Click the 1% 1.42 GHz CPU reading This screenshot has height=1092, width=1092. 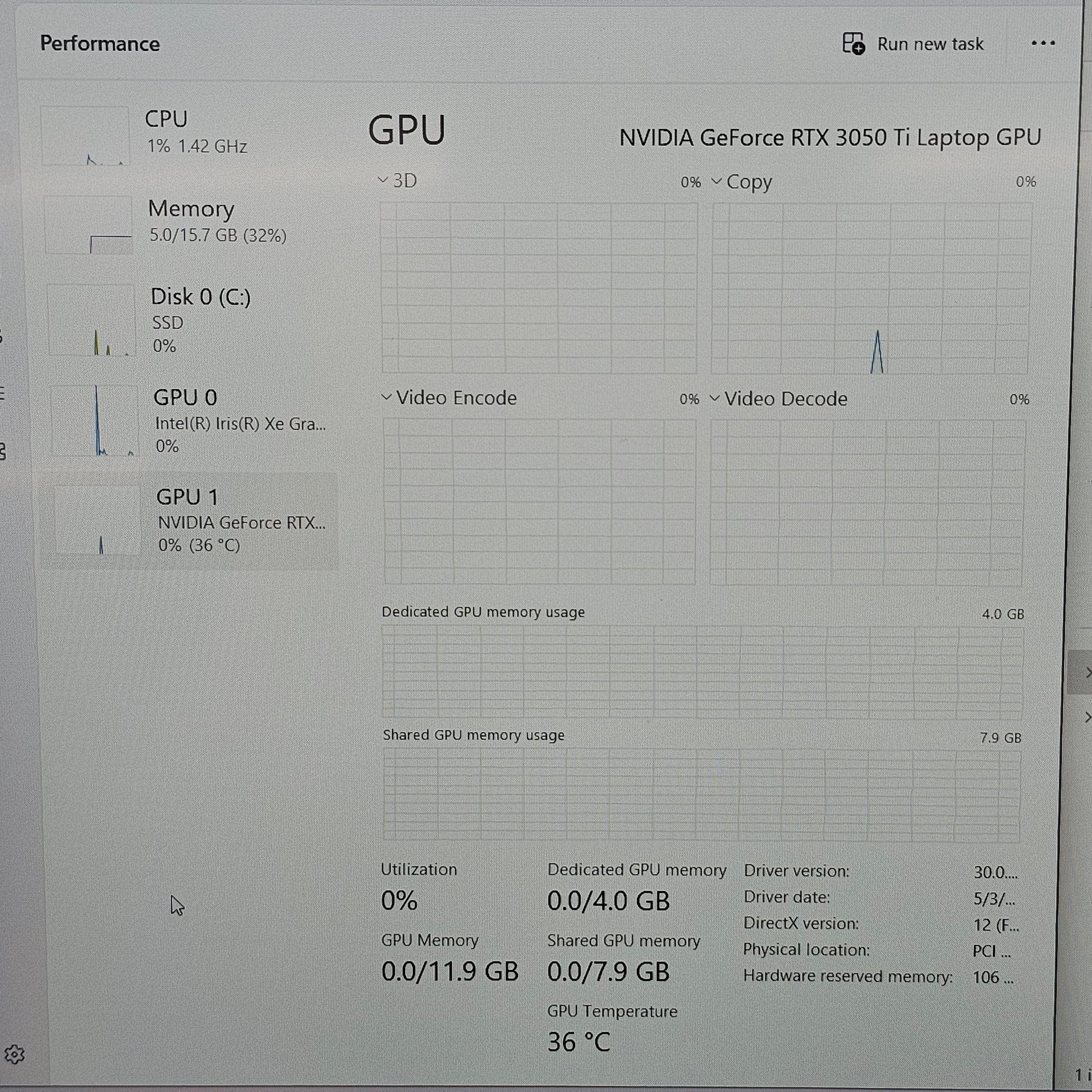pyautogui.click(x=198, y=146)
